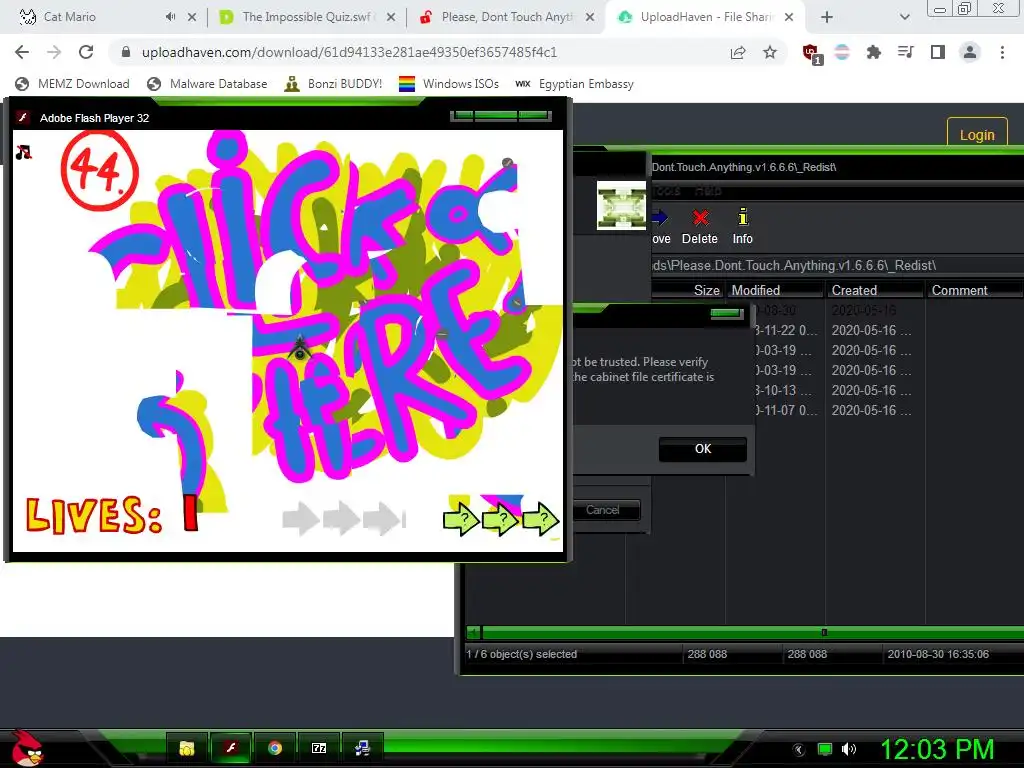Viewport: 1024px width, 768px height.
Task: Open a new browser tab
Action: coord(827,17)
